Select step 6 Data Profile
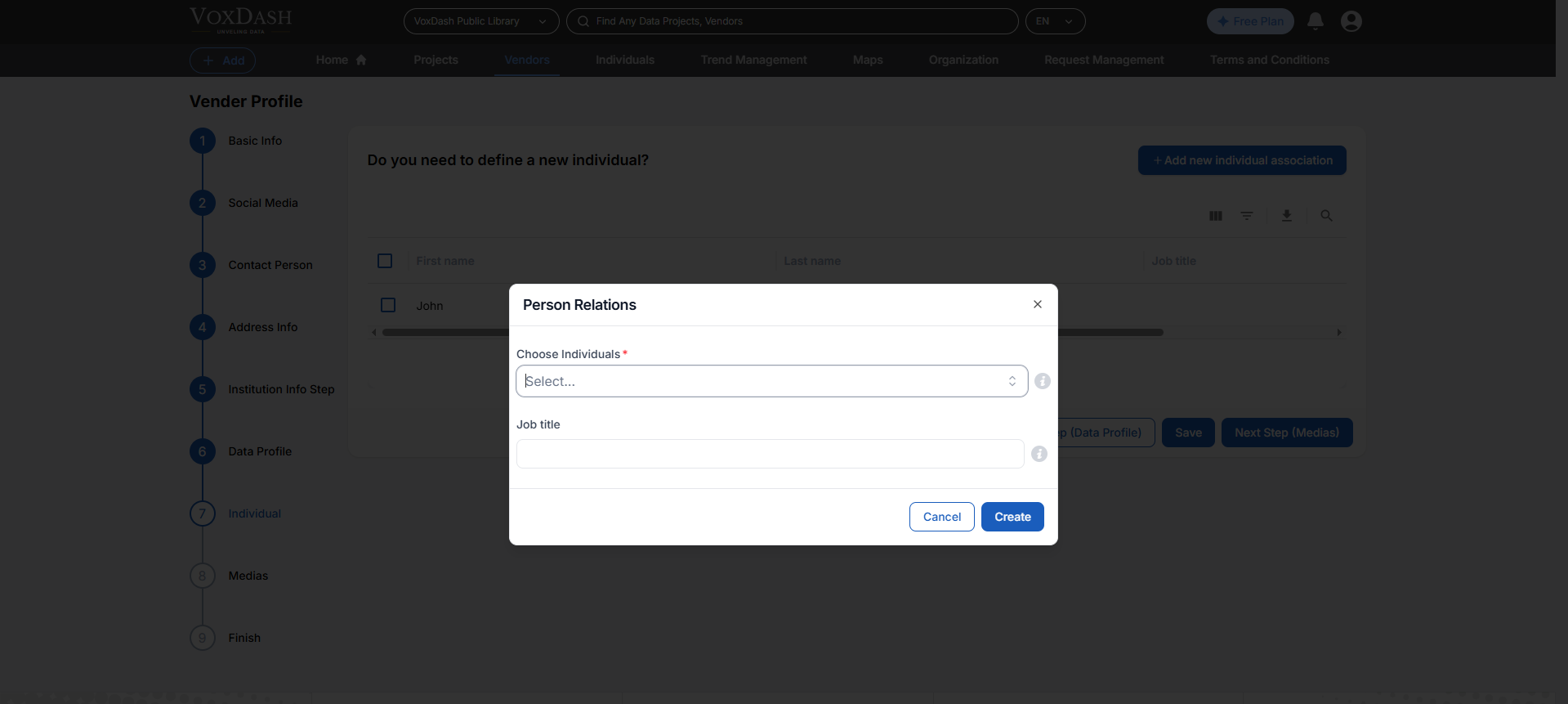 pyautogui.click(x=240, y=451)
